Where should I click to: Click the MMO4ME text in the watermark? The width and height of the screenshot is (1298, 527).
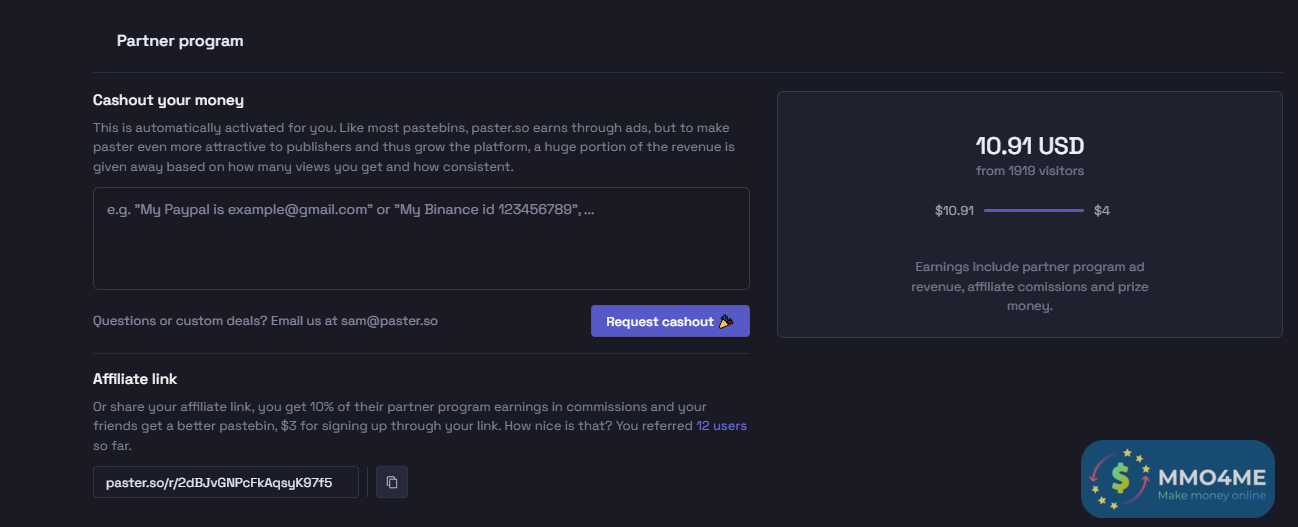(x=1212, y=475)
